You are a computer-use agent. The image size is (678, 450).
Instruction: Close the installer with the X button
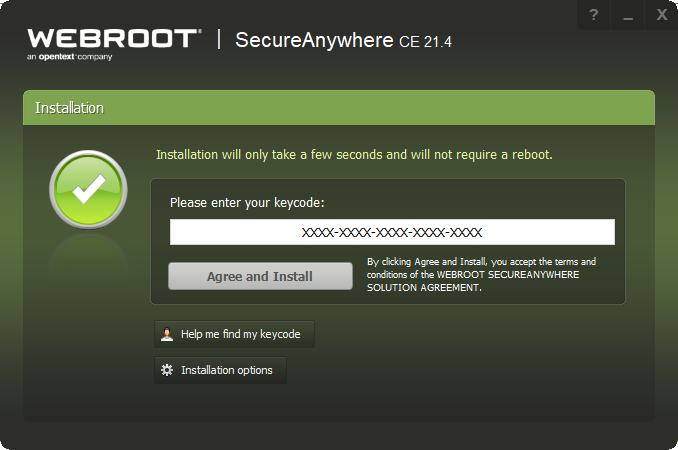[661, 15]
